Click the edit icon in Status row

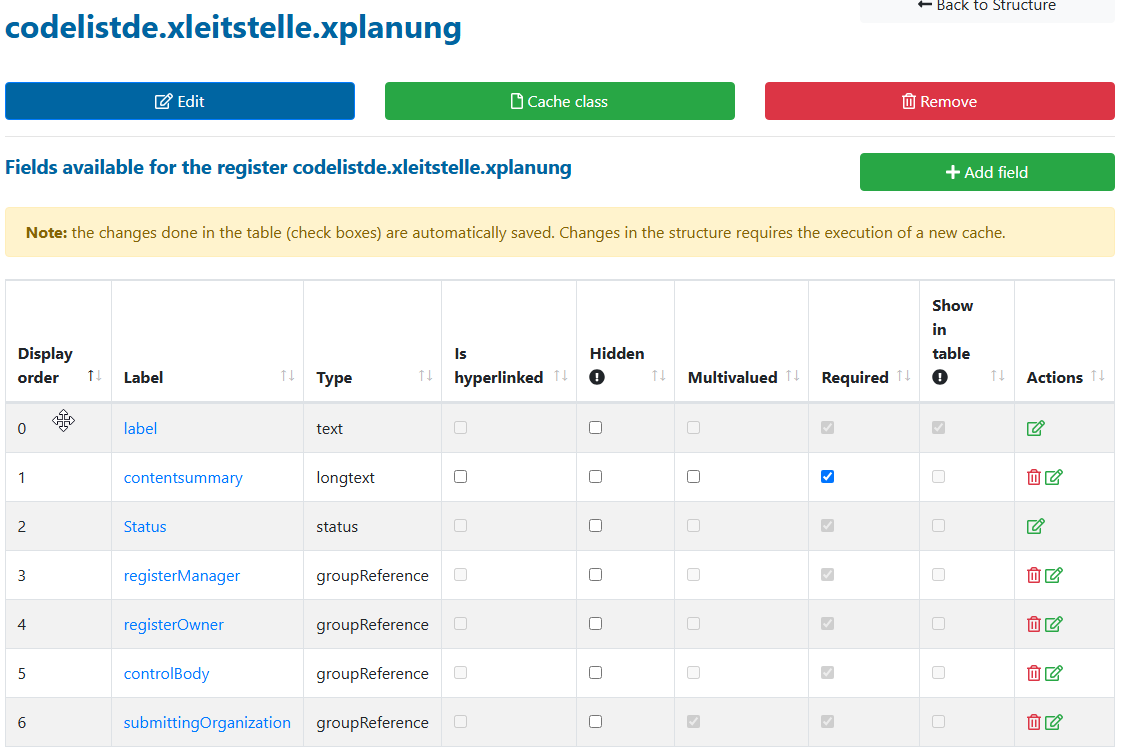pyautogui.click(x=1035, y=526)
